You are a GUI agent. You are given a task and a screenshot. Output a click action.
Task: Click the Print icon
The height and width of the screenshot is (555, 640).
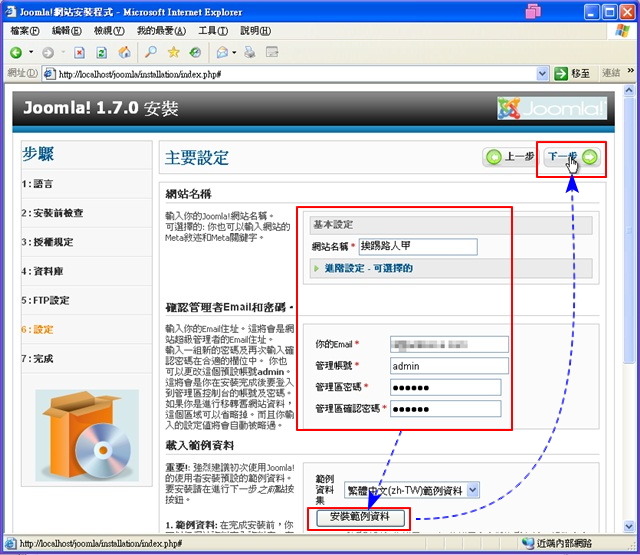pyautogui.click(x=249, y=52)
